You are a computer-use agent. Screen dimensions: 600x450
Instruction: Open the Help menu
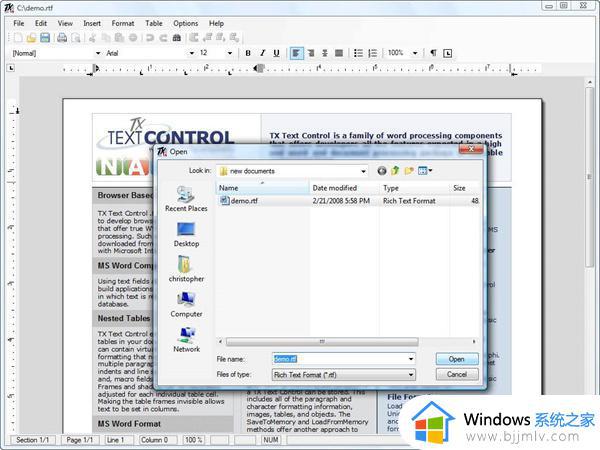[x=216, y=23]
